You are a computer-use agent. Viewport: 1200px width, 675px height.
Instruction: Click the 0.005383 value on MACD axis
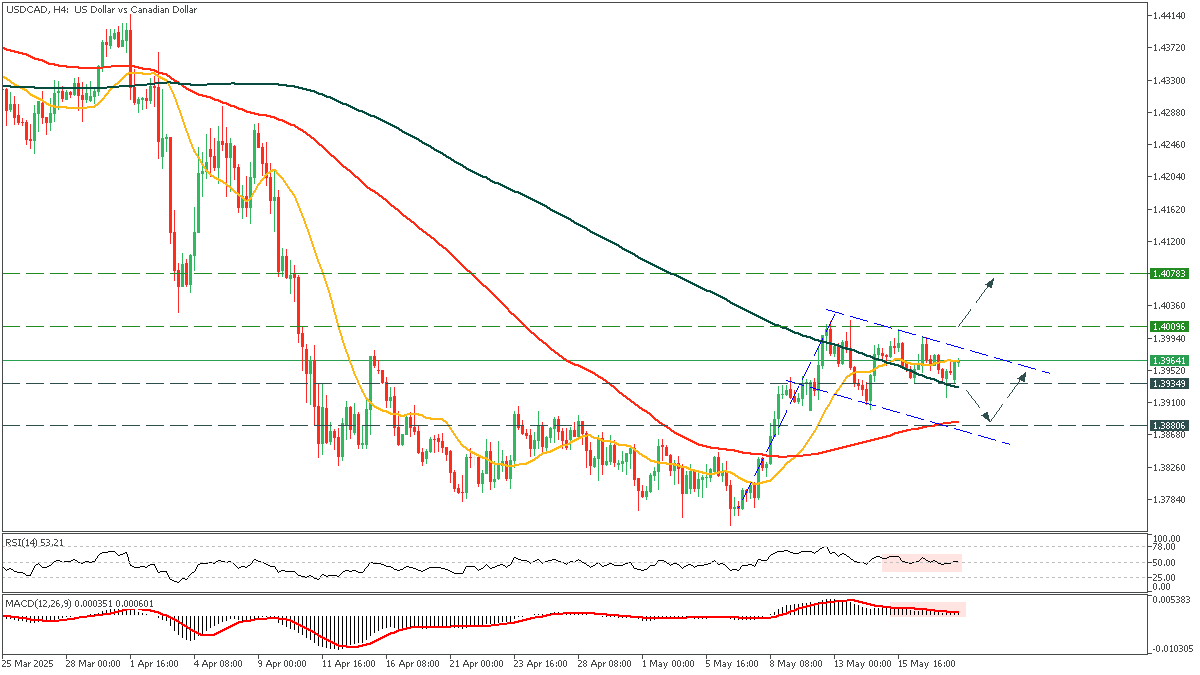[1168, 600]
